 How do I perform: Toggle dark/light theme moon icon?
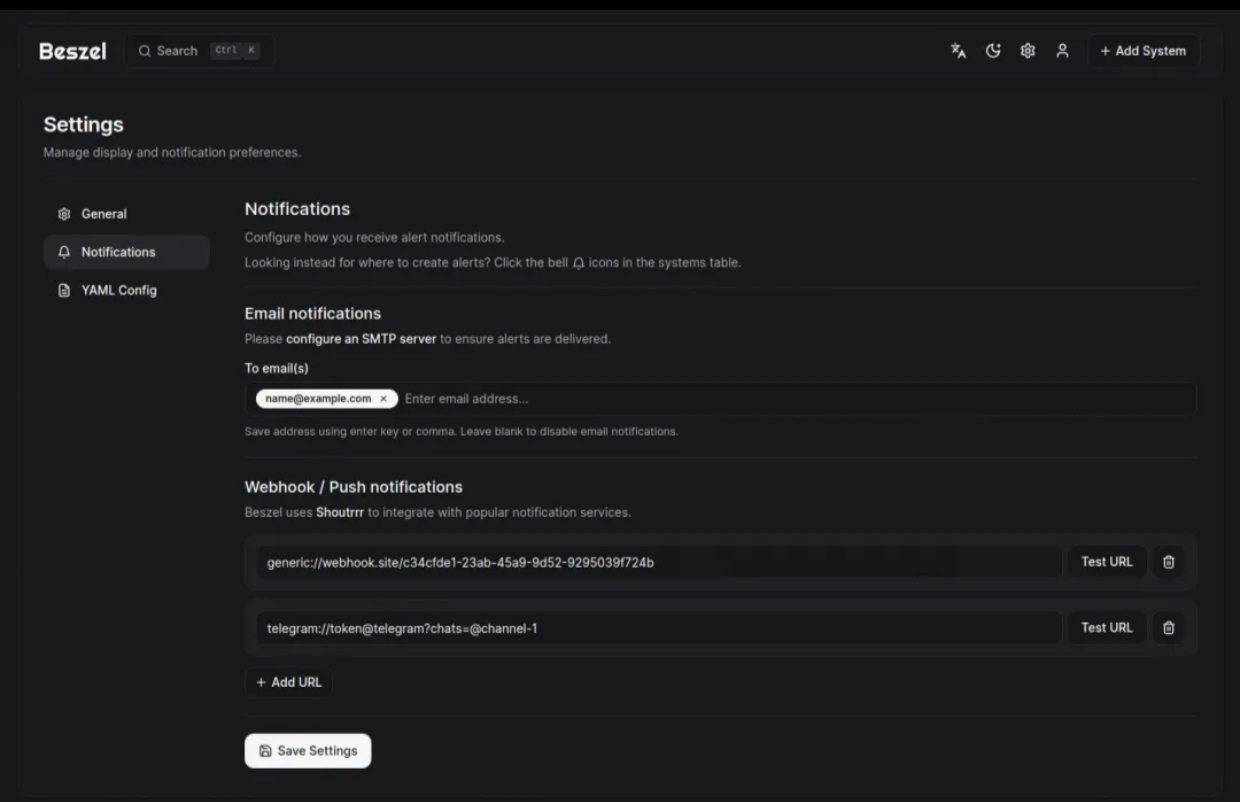coord(993,51)
